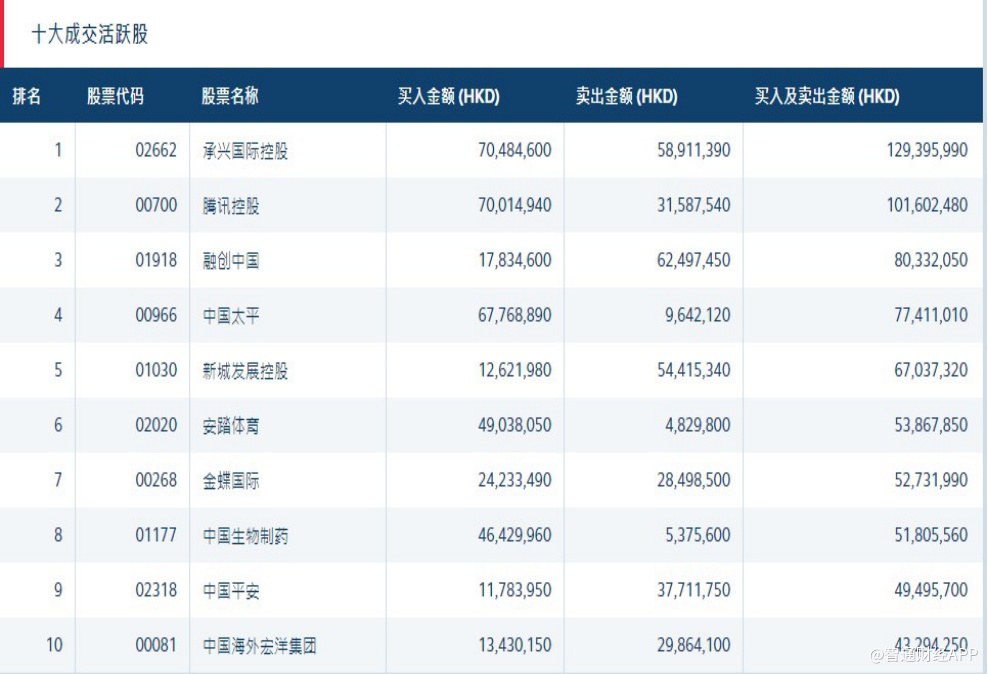
Task: Select total amount 80,332,050
Action: pyautogui.click(x=931, y=260)
